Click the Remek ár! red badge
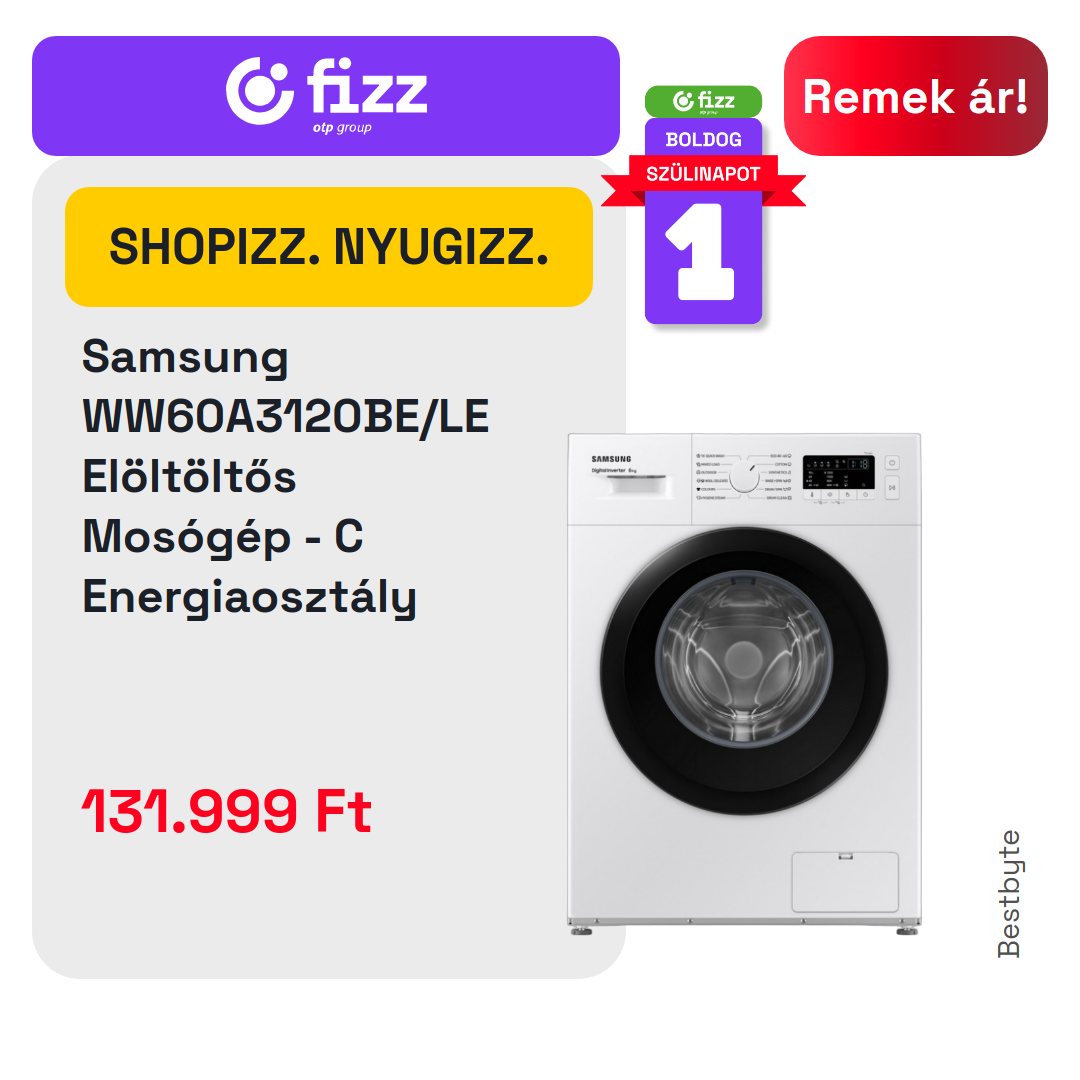The image size is (1080, 1080). coord(915,96)
